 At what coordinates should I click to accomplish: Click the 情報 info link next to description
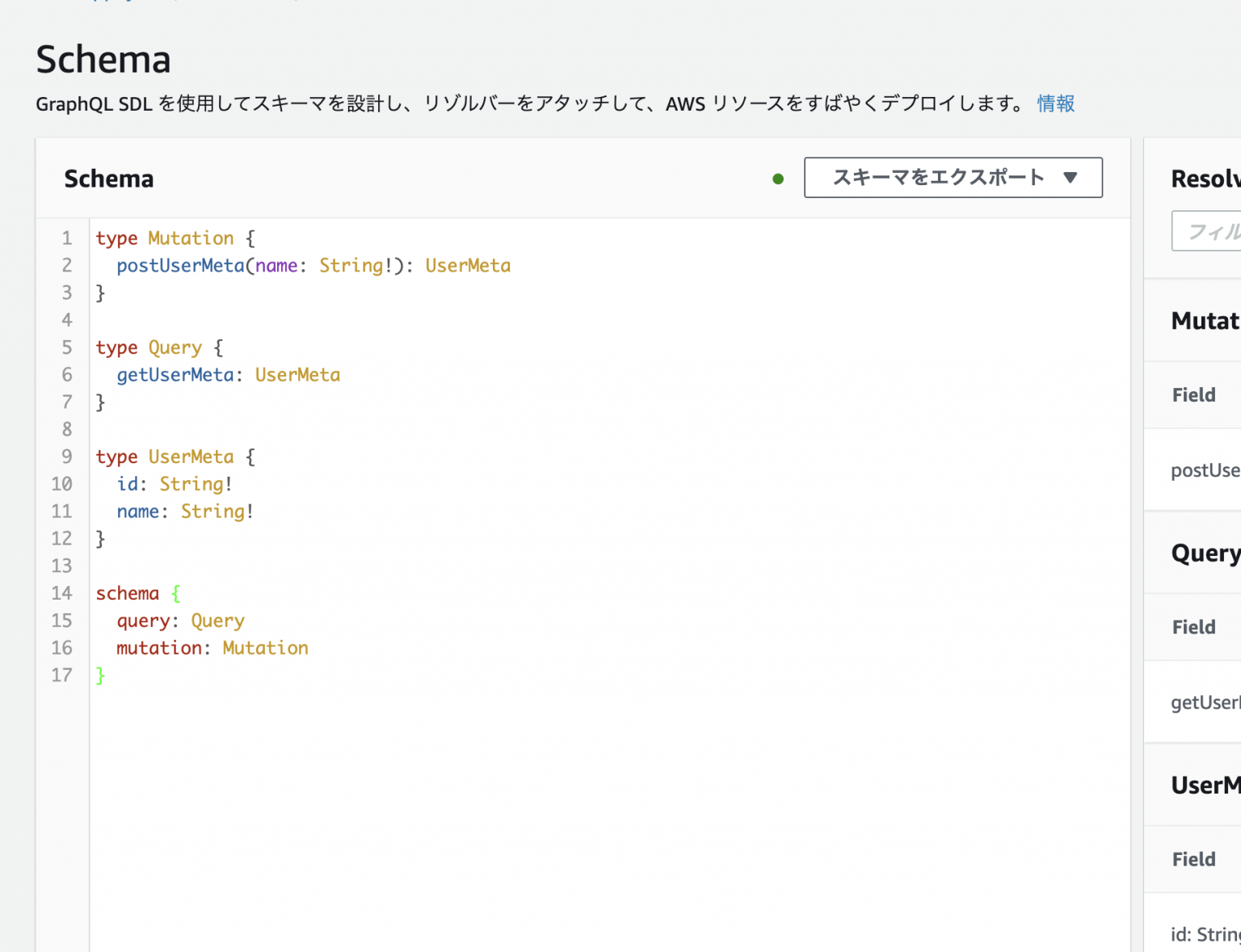coord(1054,103)
